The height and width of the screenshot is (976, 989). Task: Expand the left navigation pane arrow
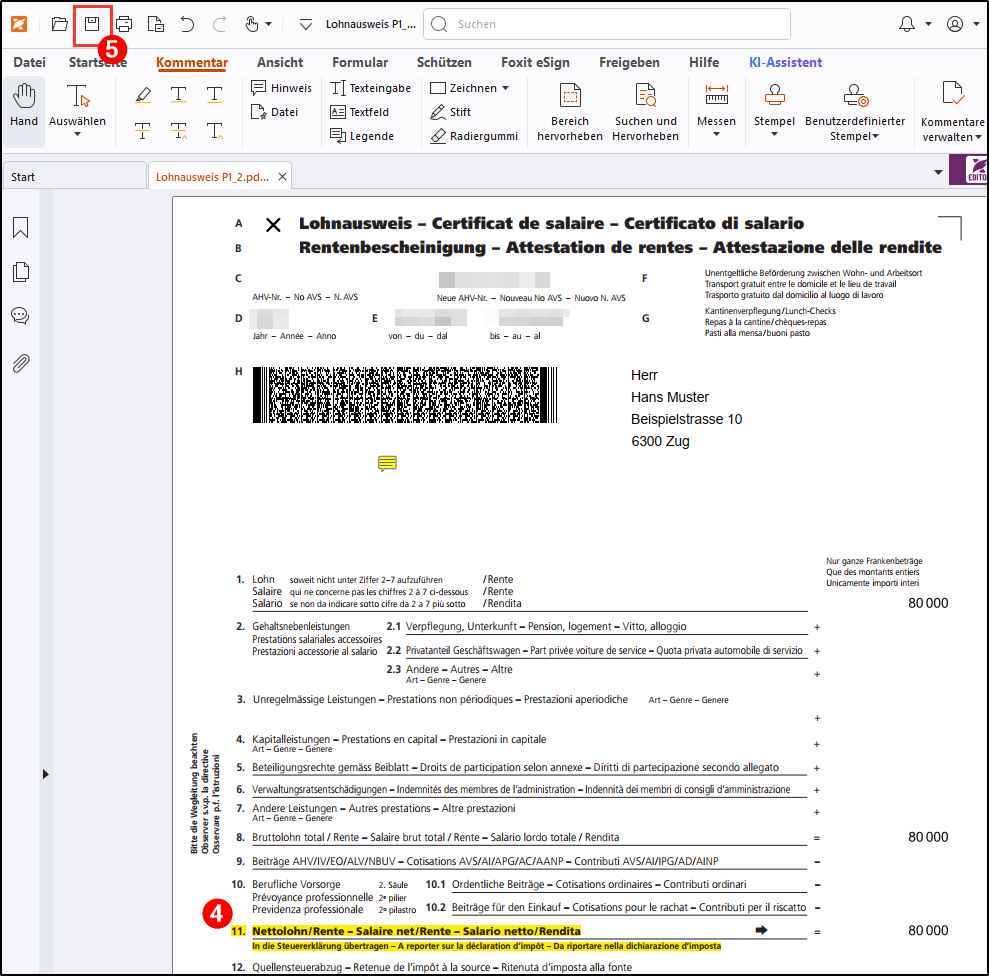point(45,774)
